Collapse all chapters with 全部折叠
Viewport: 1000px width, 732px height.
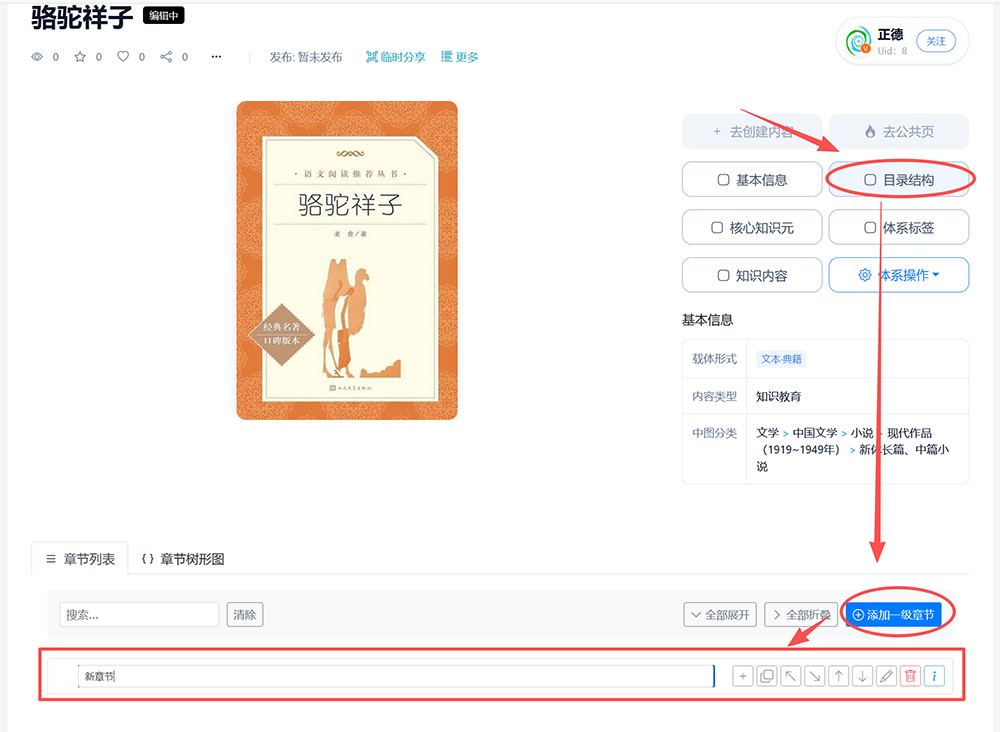[801, 615]
